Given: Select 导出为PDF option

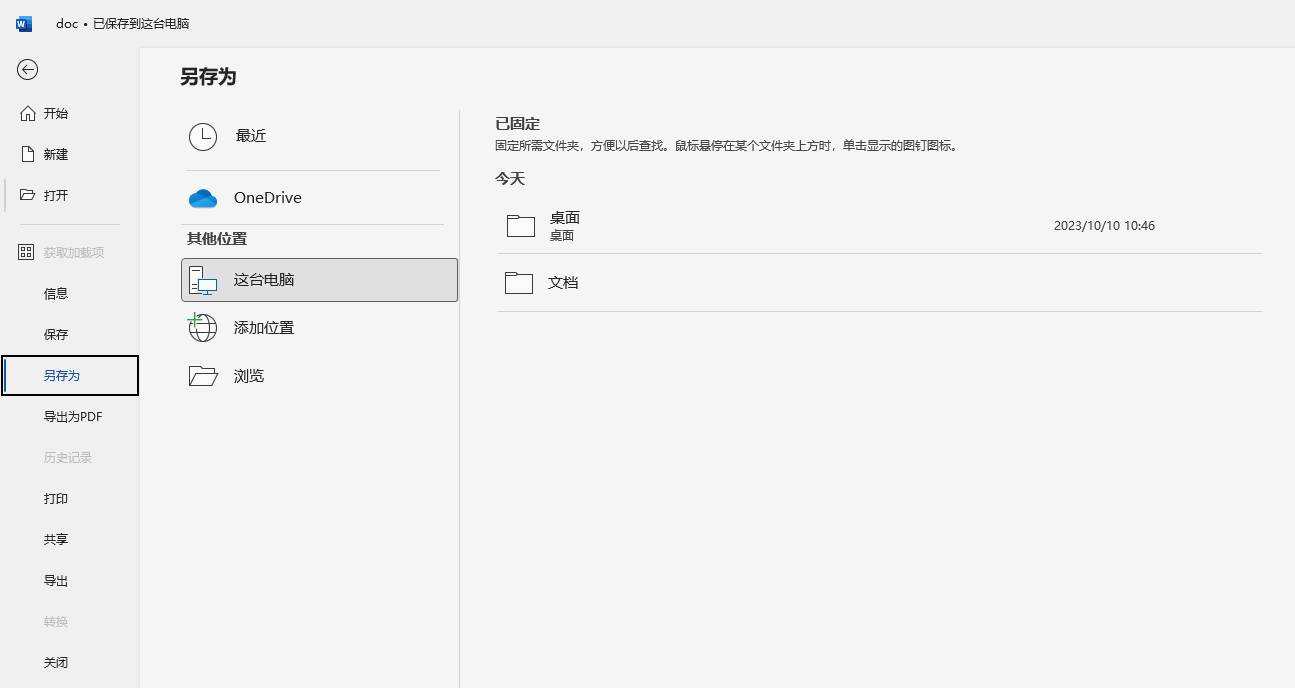Looking at the screenshot, I should point(74,416).
